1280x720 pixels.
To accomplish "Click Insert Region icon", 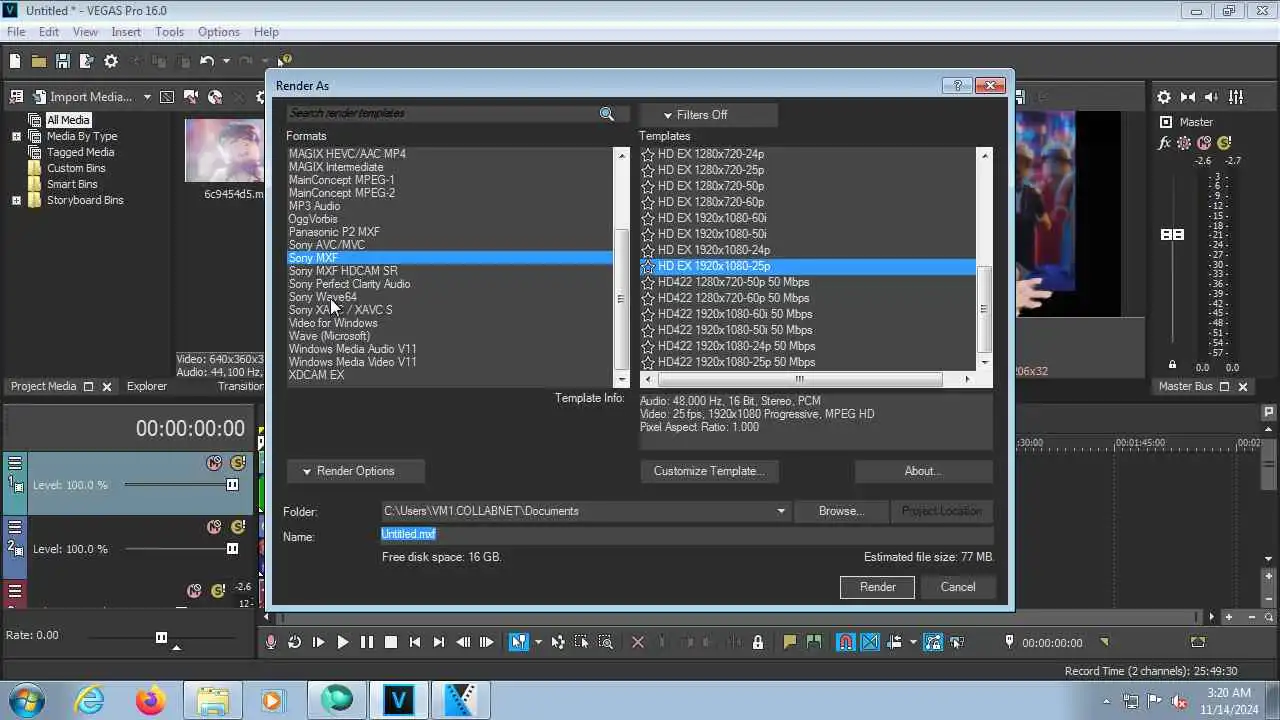I will pos(814,642).
